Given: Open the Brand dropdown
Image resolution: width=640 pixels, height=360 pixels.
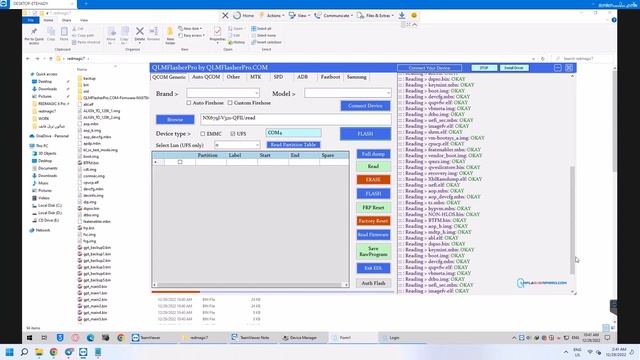Looking at the screenshot, I should point(223,93).
